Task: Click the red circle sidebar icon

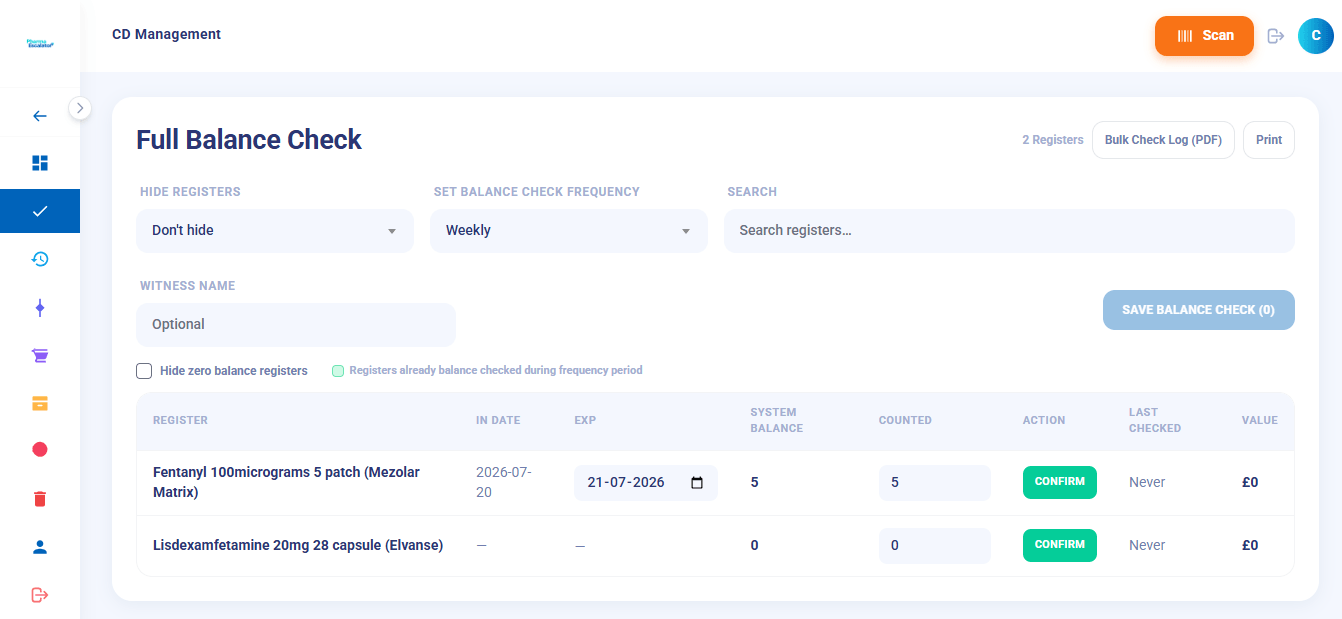Action: pos(40,450)
